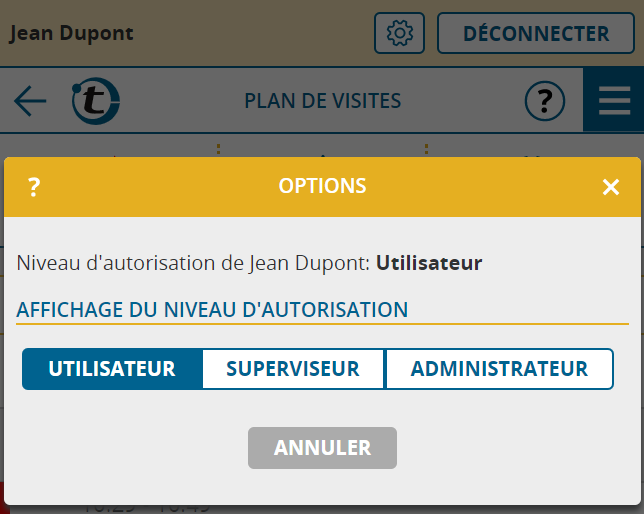
Task: Open the hamburger menu
Action: click(x=614, y=101)
